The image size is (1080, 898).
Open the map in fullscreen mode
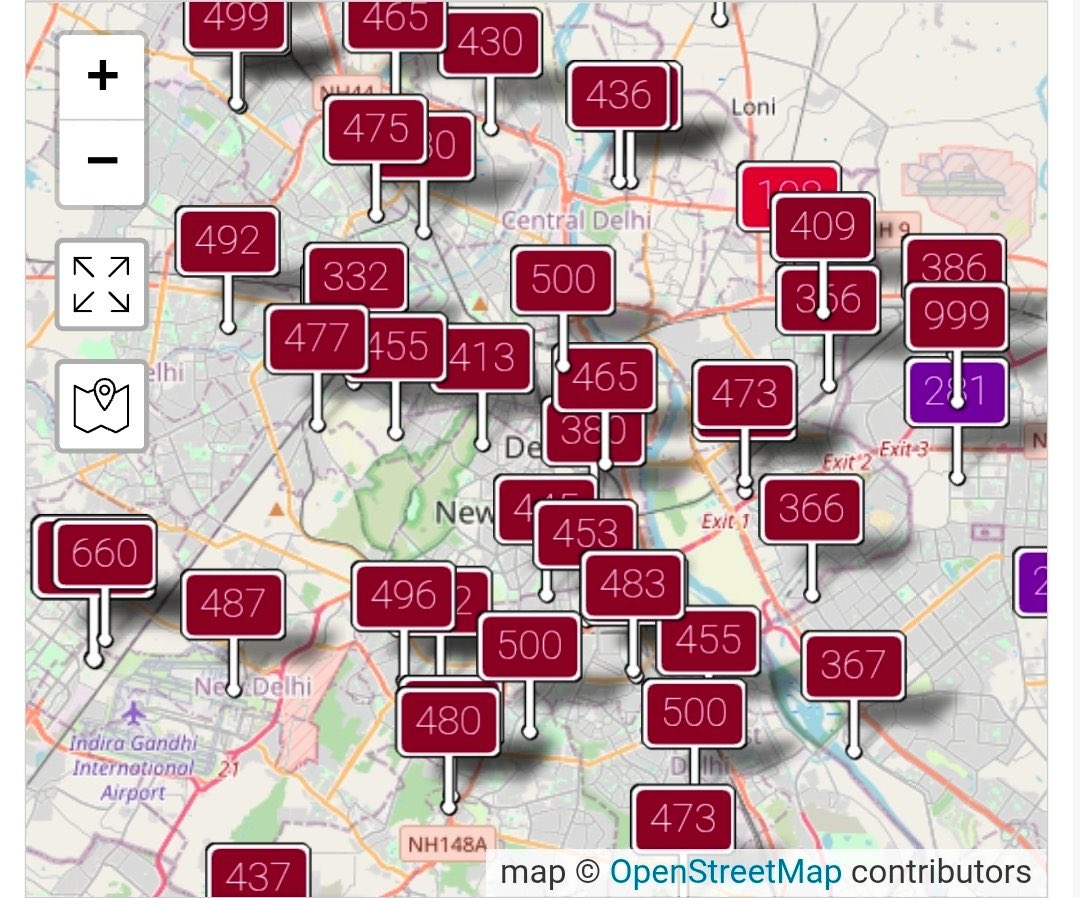102,284
